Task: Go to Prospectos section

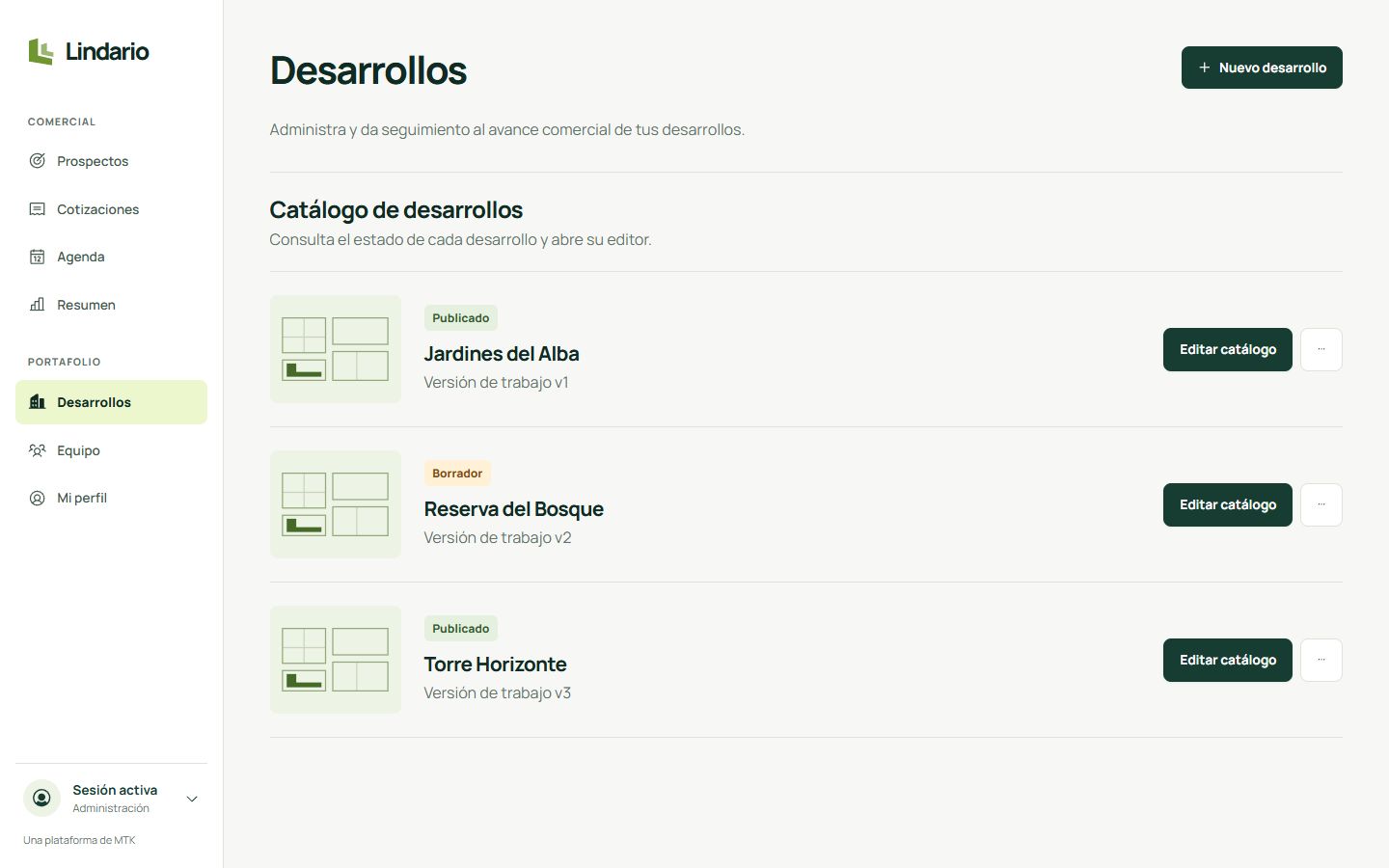Action: tap(111, 161)
